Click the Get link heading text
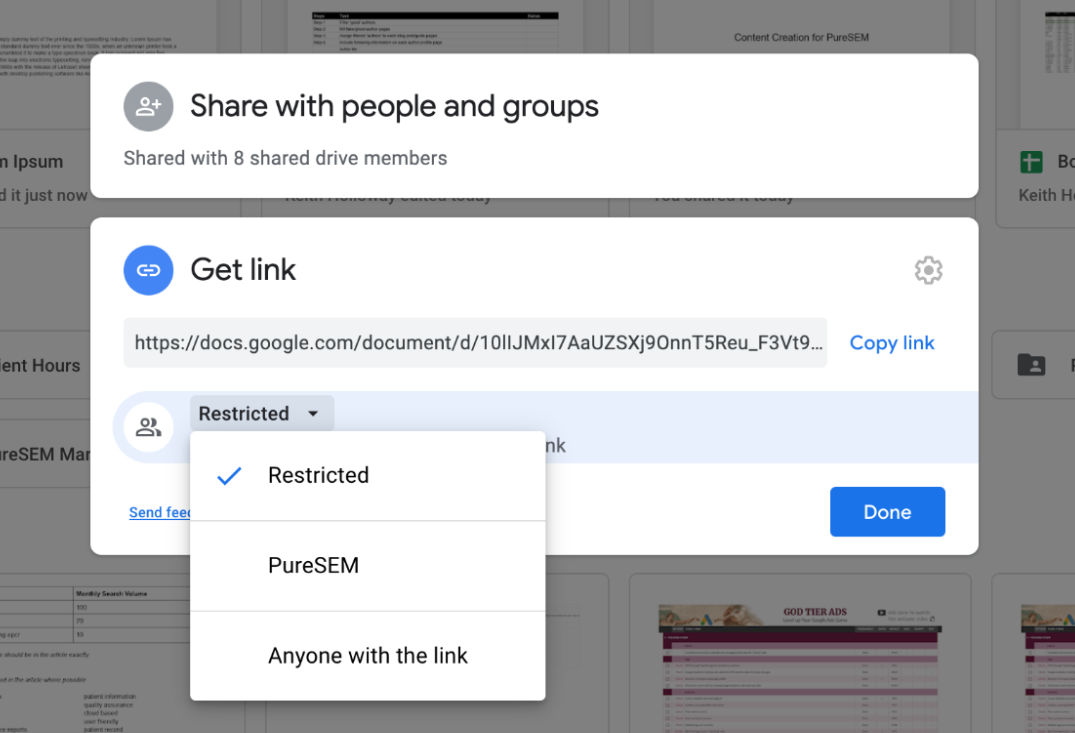1075x733 pixels. coord(243,269)
